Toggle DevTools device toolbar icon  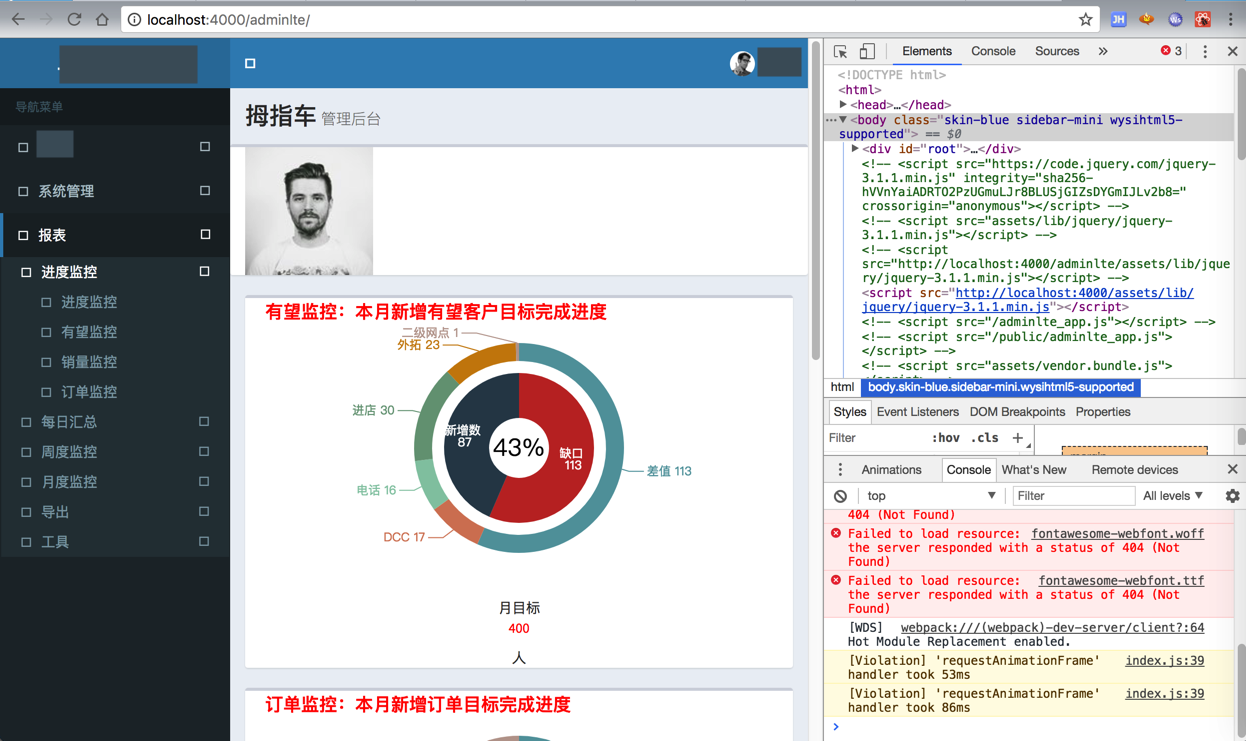click(x=867, y=51)
